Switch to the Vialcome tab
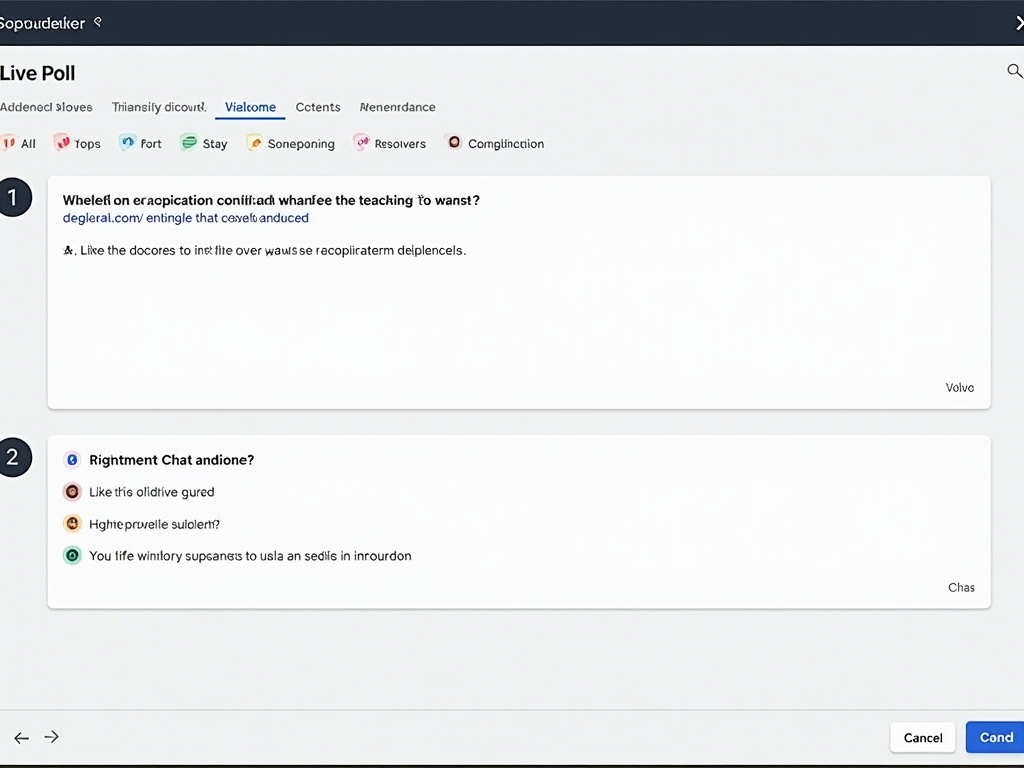 [x=250, y=107]
